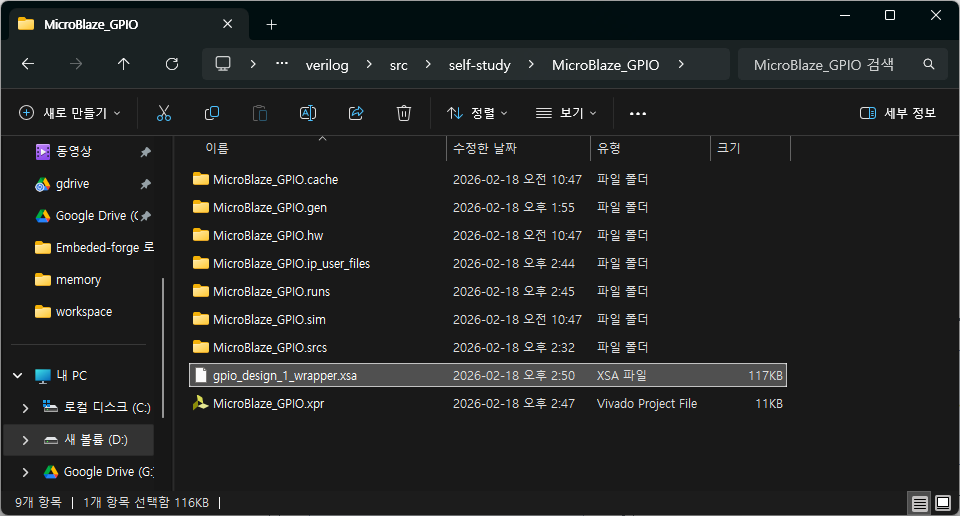Click the MicroBlaze_GPIO 검색 search box
This screenshot has height=516, width=960.
(x=830, y=64)
